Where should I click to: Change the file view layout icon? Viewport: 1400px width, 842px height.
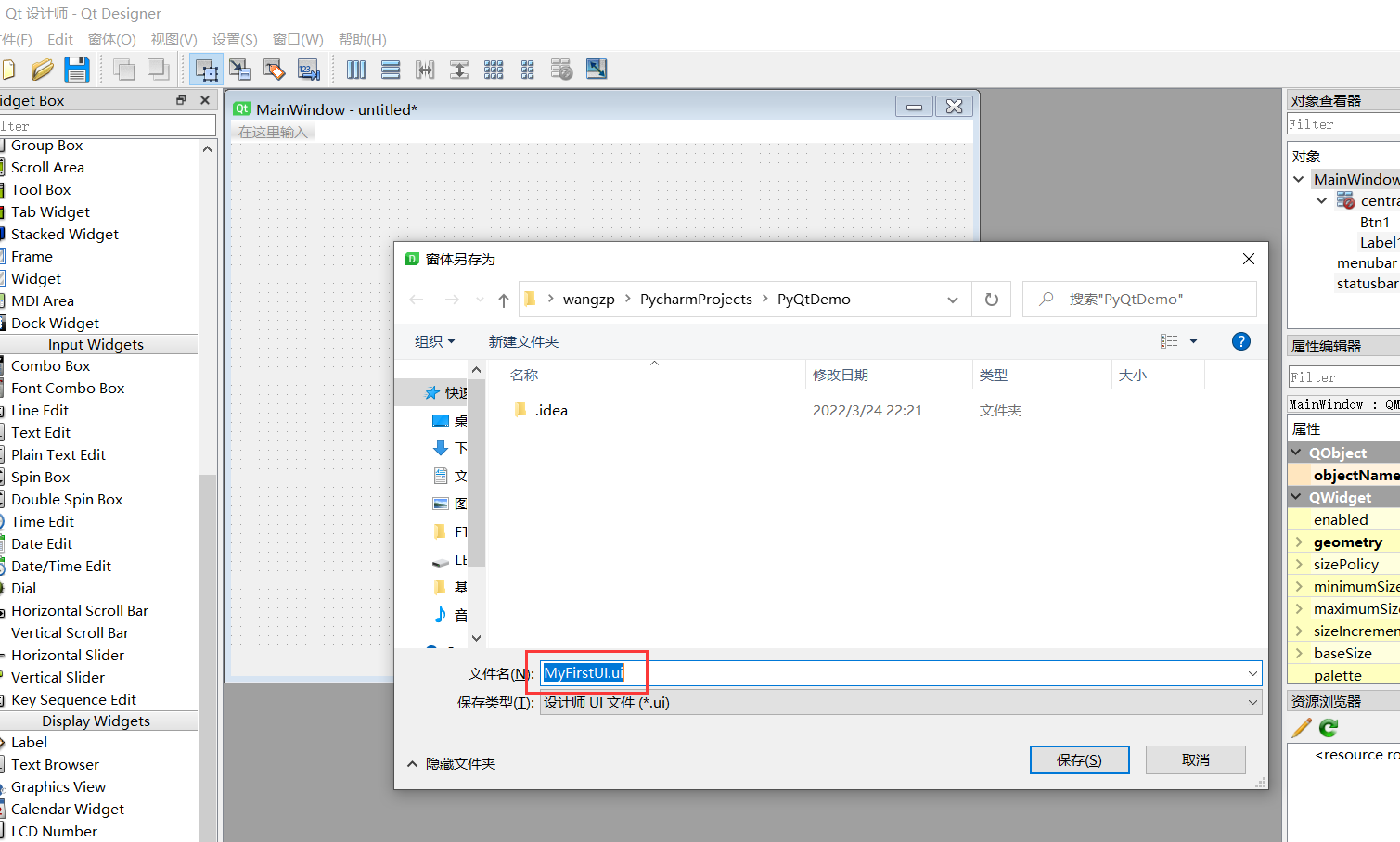pyautogui.click(x=1169, y=341)
